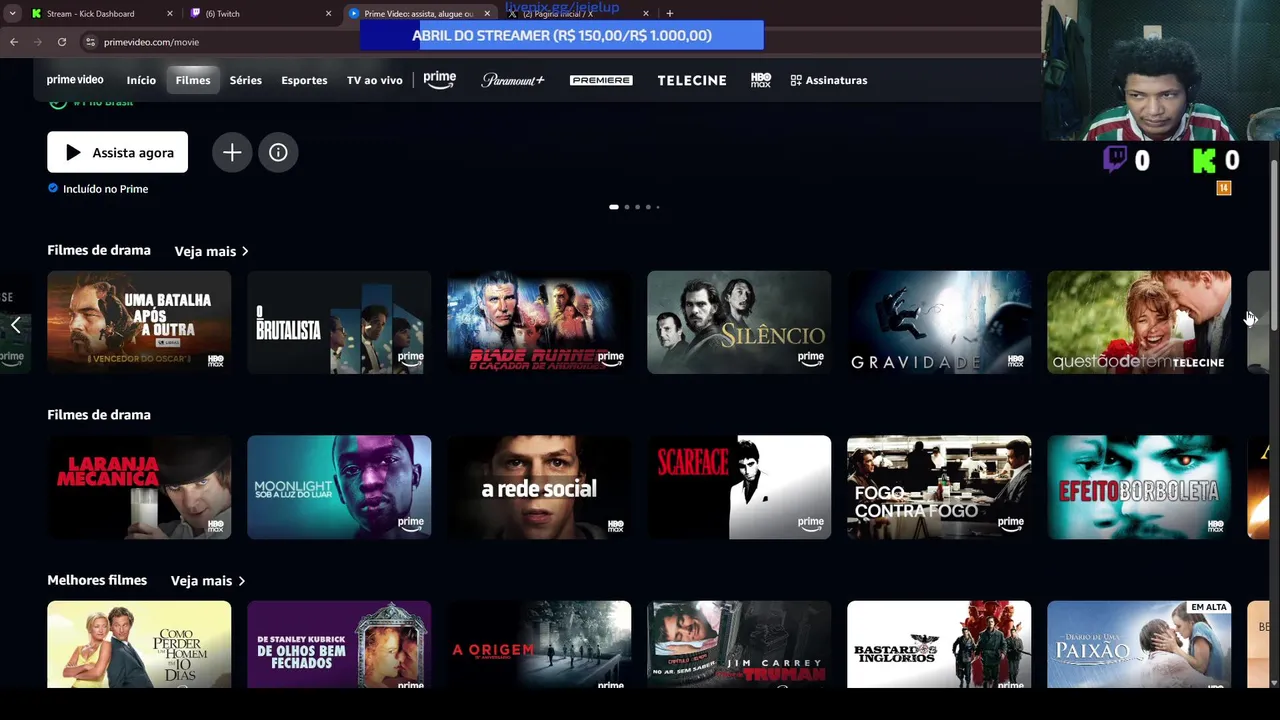Open Laranja Mecânica movie thumbnail

(139, 487)
